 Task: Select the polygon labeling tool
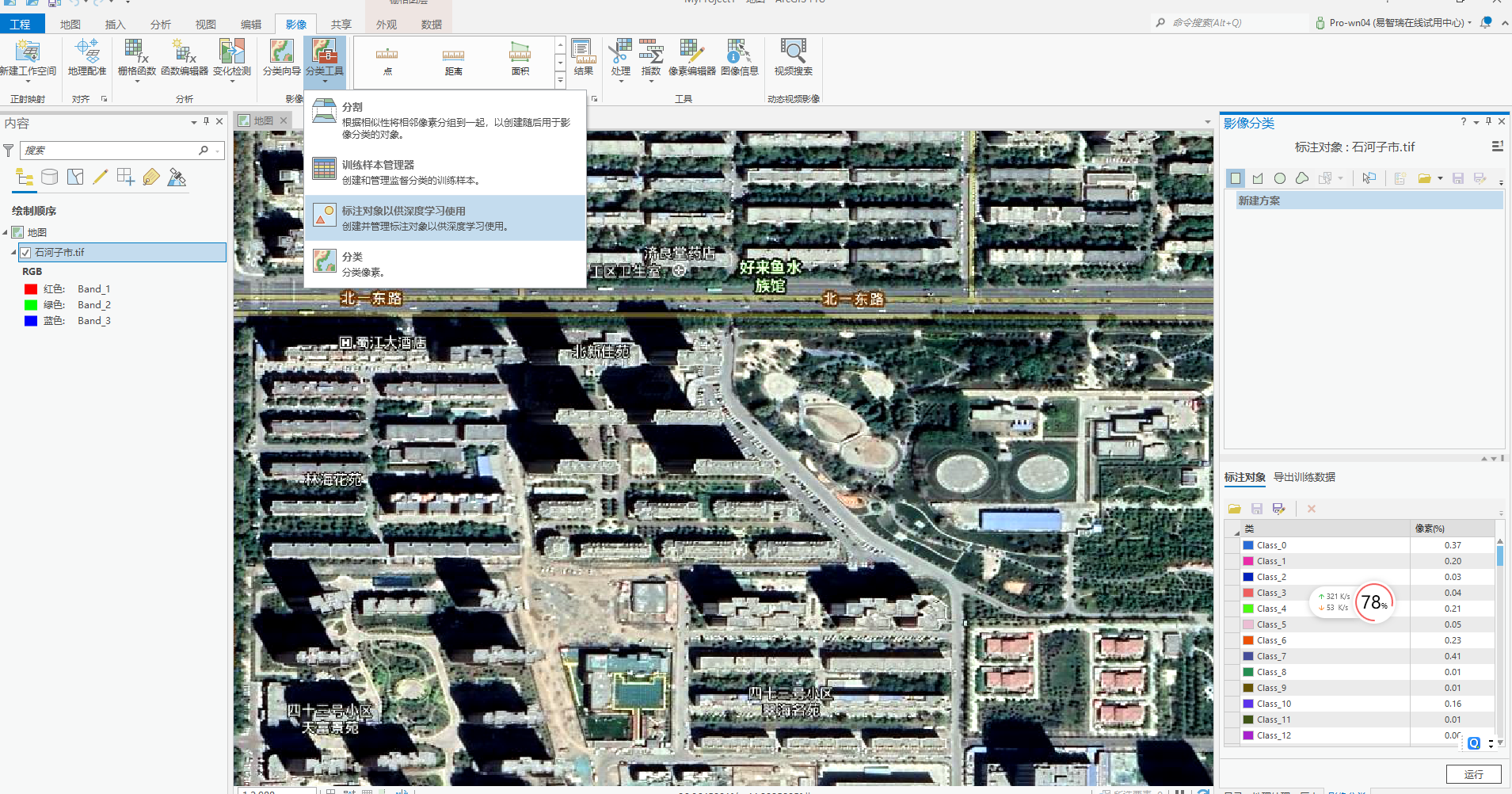[x=1258, y=178]
